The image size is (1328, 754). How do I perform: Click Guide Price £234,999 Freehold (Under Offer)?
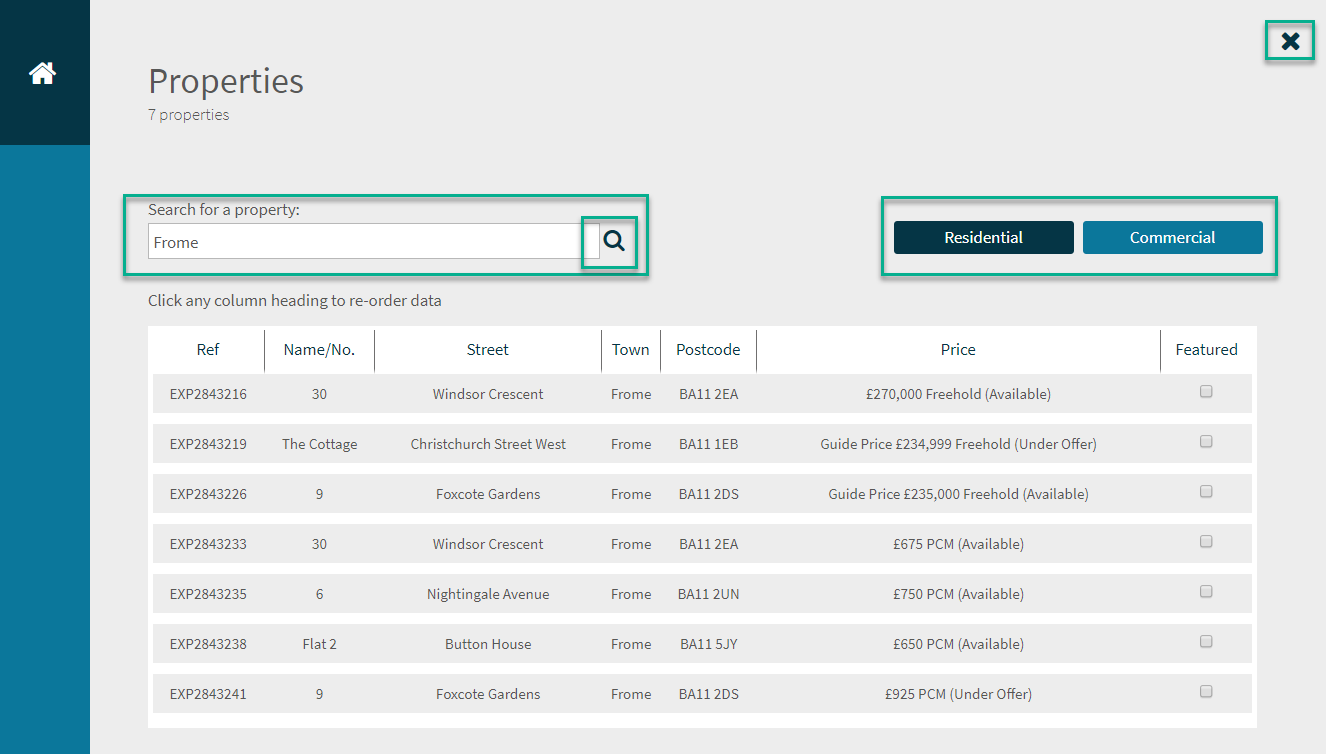[x=958, y=444]
